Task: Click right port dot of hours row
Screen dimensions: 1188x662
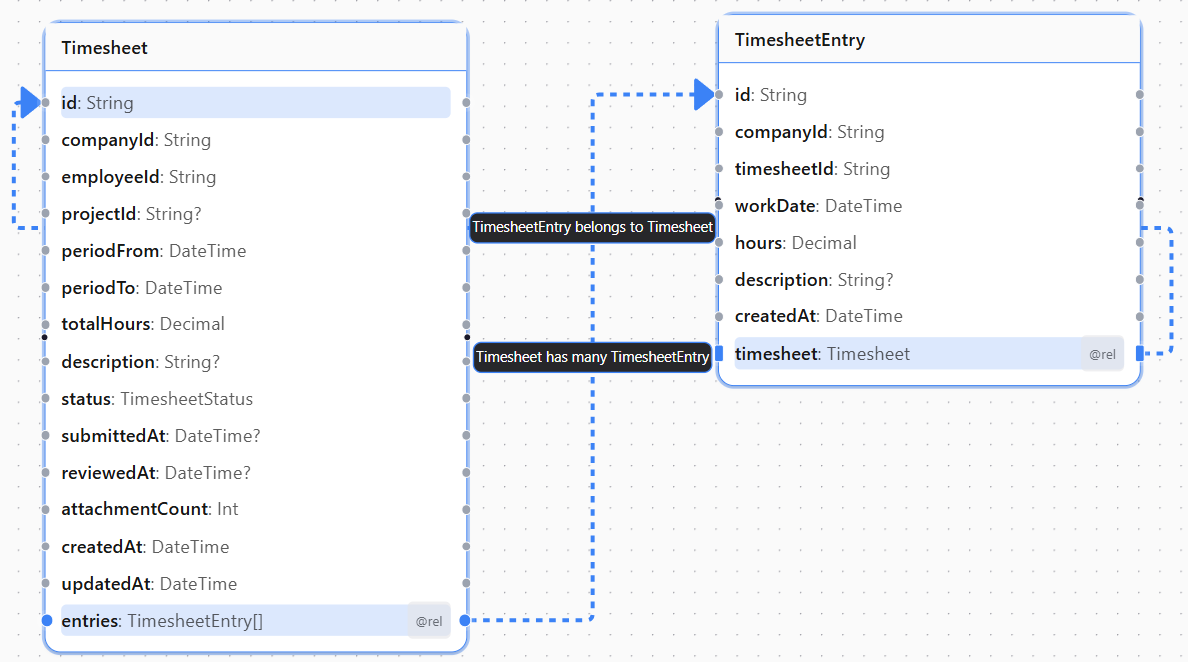Action: click(x=1140, y=242)
